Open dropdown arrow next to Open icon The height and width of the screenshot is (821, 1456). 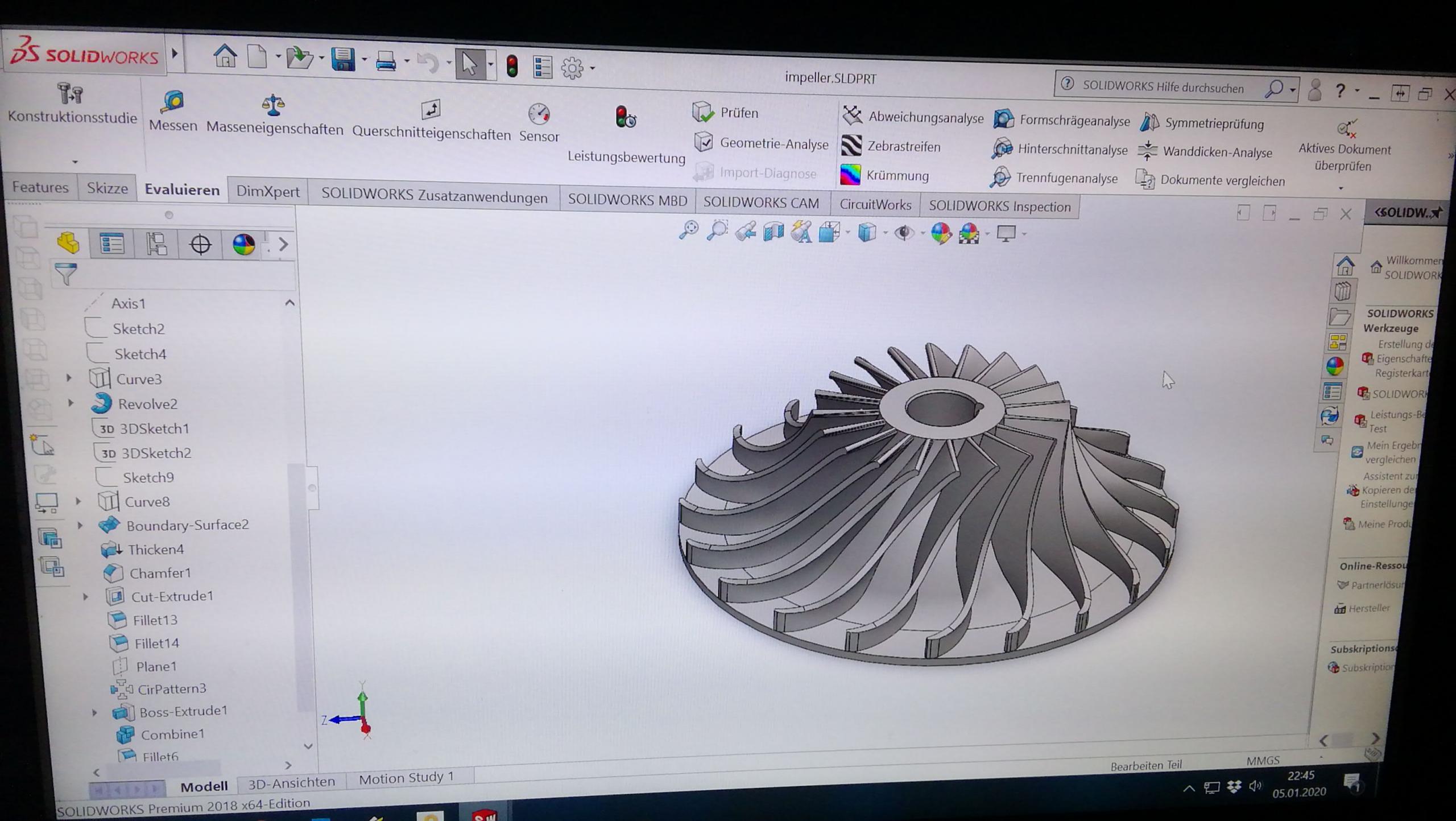(321, 58)
